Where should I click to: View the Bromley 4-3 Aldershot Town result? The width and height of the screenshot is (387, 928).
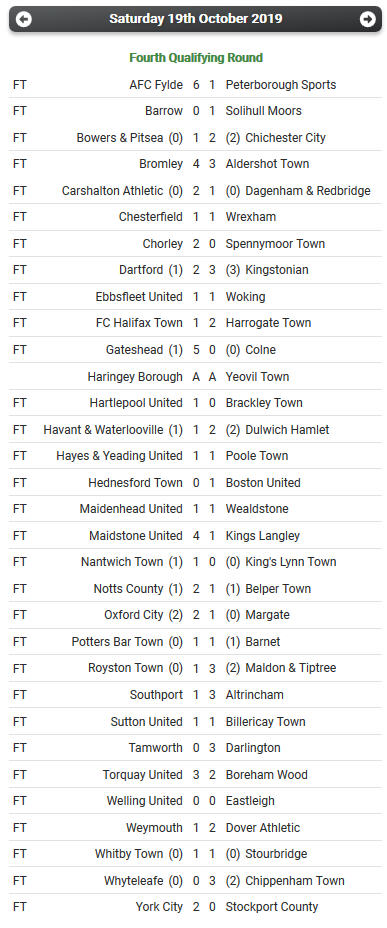[195, 164]
